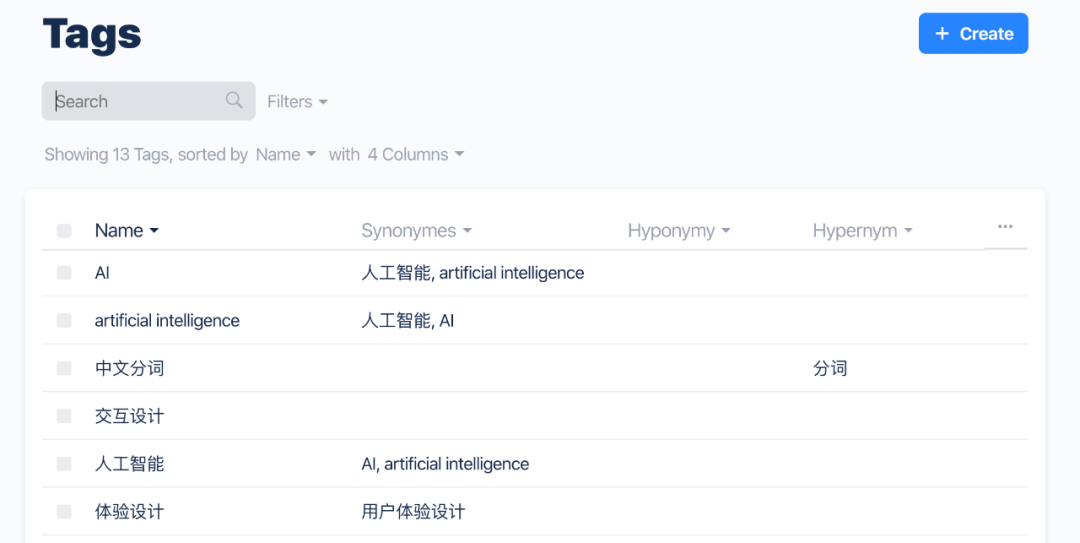The width and height of the screenshot is (1080, 543).
Task: Open the three-dots column options menu
Action: 1005,227
